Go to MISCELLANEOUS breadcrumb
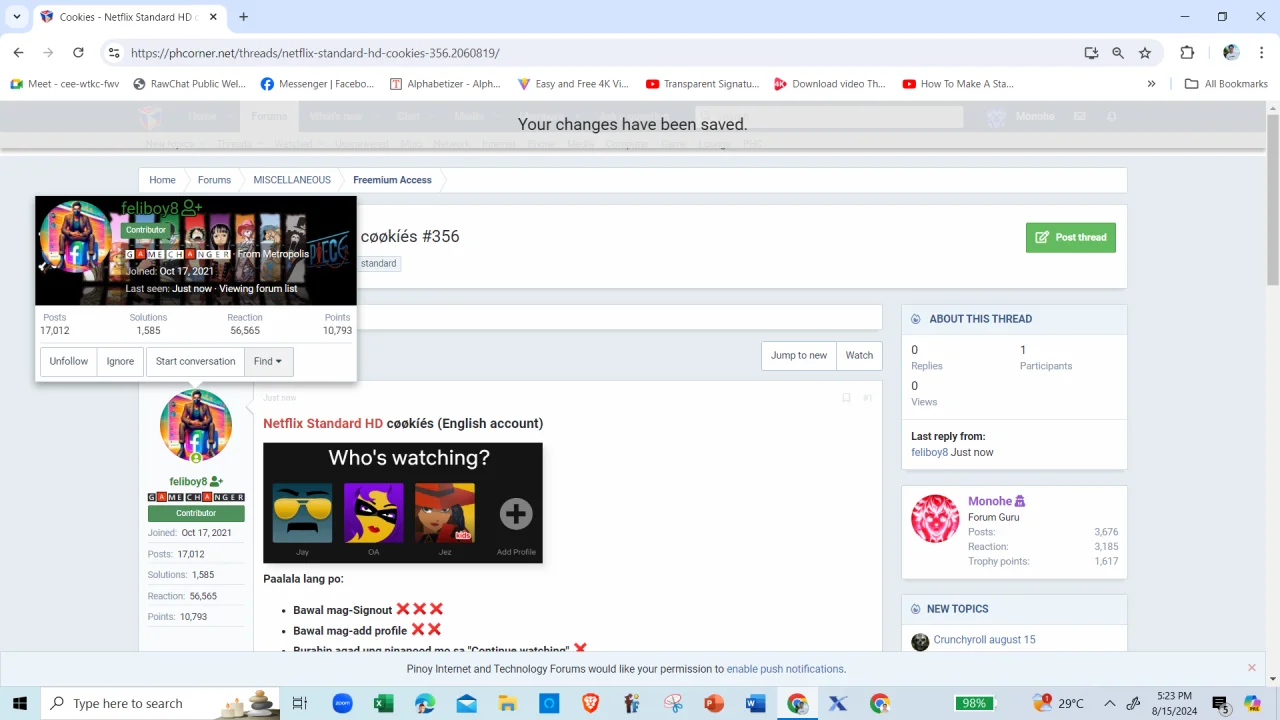 click(x=292, y=180)
